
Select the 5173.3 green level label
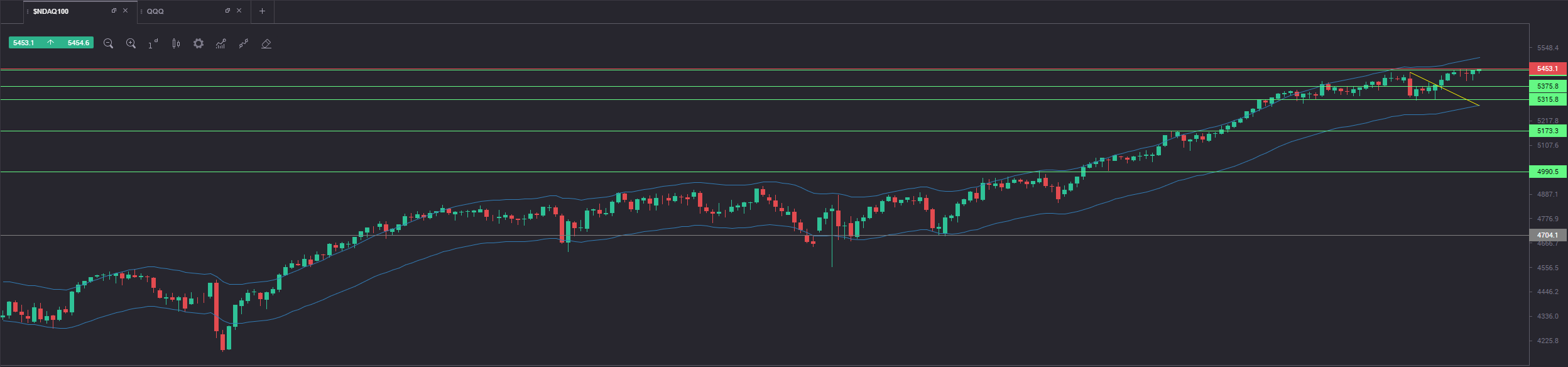(1547, 131)
